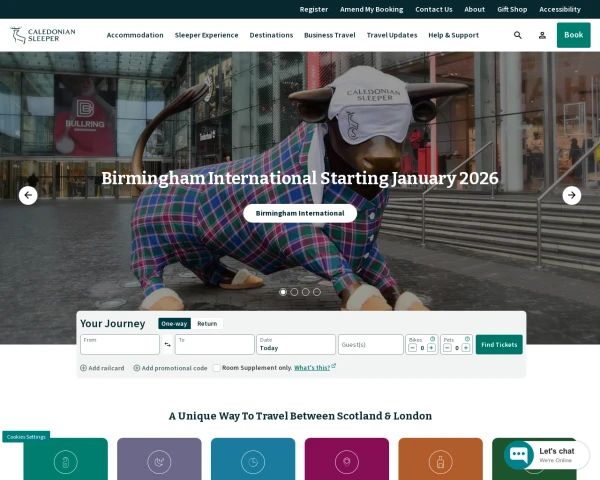Select the third carousel dot
600x480 pixels.
point(306,292)
